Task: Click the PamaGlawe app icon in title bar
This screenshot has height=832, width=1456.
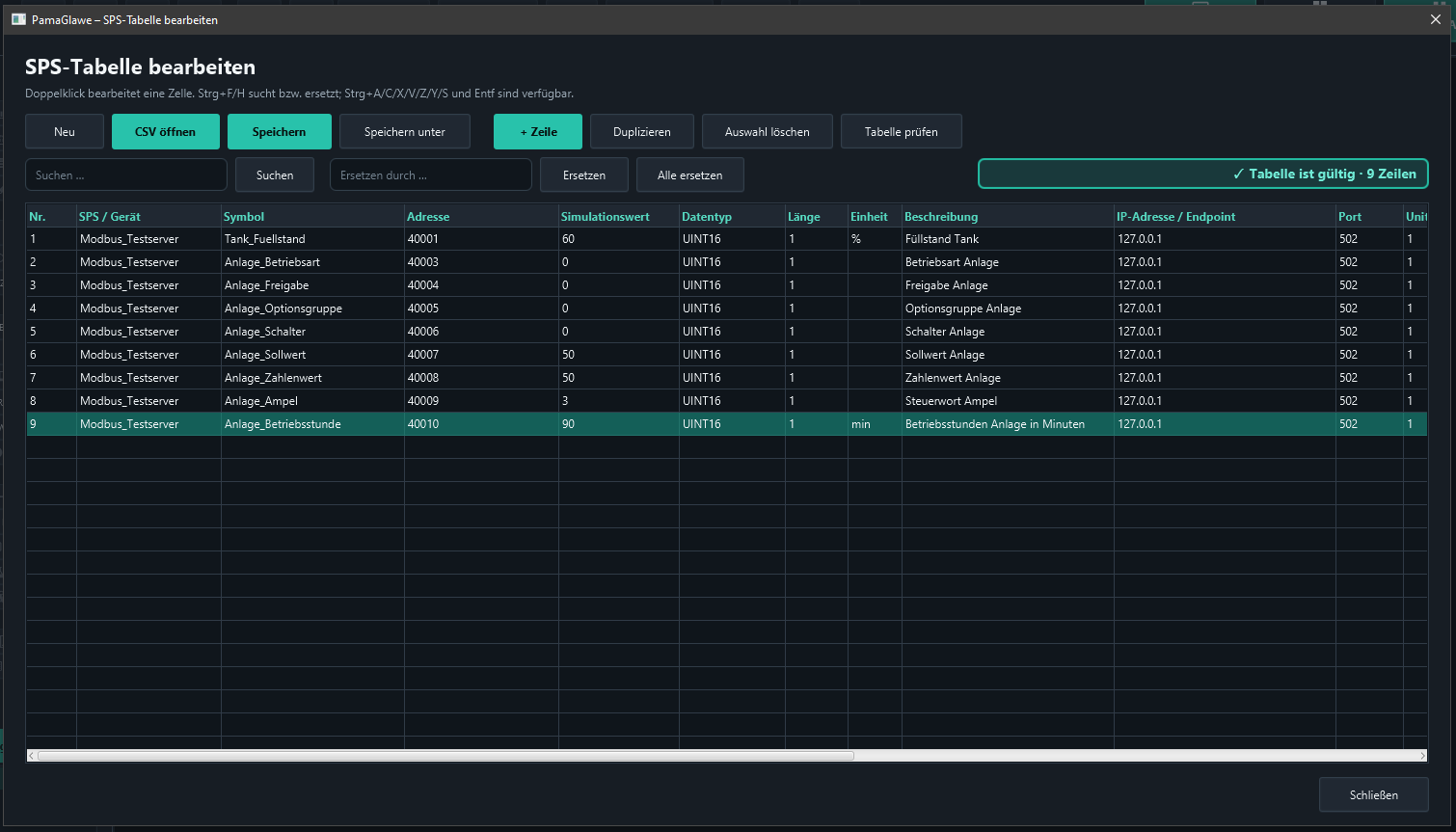Action: tap(18, 19)
